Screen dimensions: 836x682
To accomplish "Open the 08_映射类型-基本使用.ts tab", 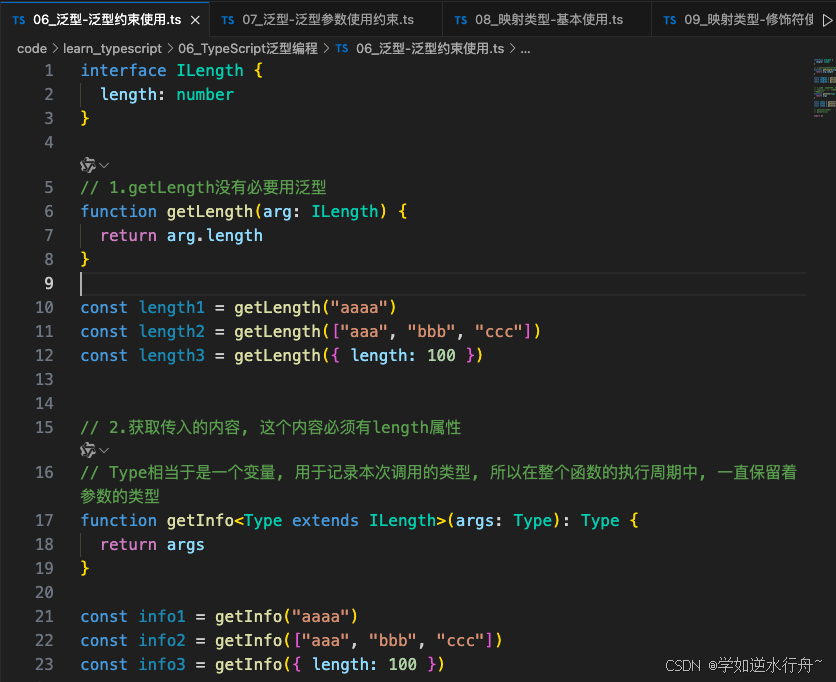I will coord(546,19).
